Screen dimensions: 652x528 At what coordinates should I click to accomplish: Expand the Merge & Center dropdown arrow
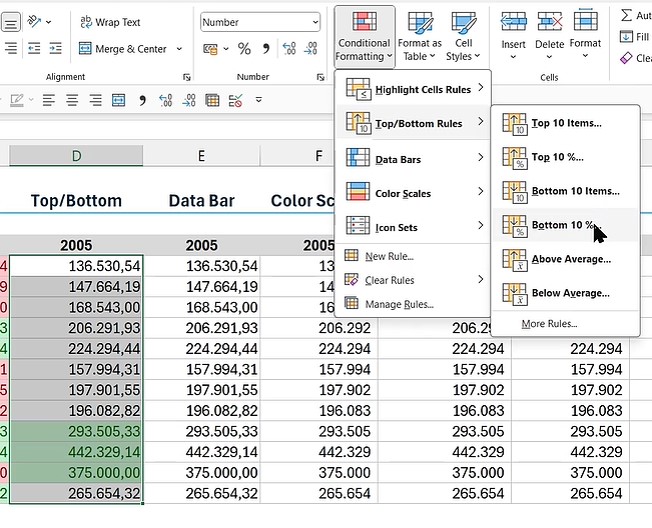coord(180,48)
